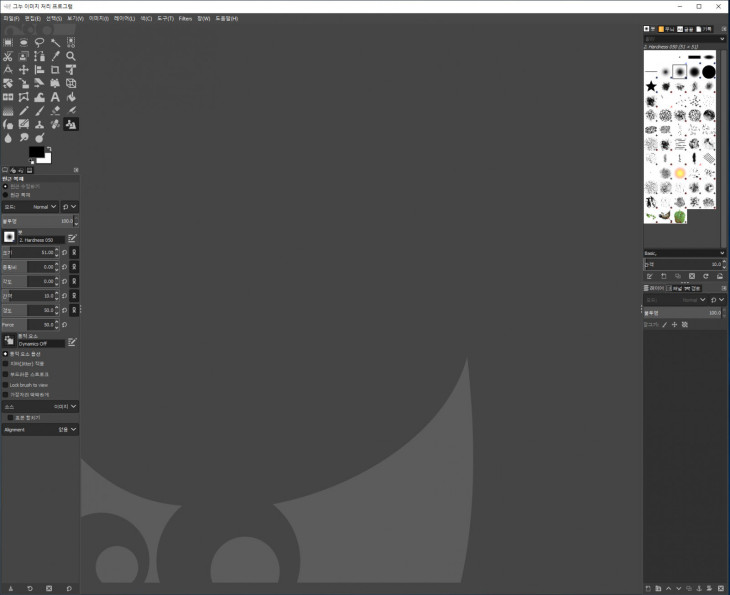Select the Eraser tool
This screenshot has width=730, height=595.
tap(55, 111)
